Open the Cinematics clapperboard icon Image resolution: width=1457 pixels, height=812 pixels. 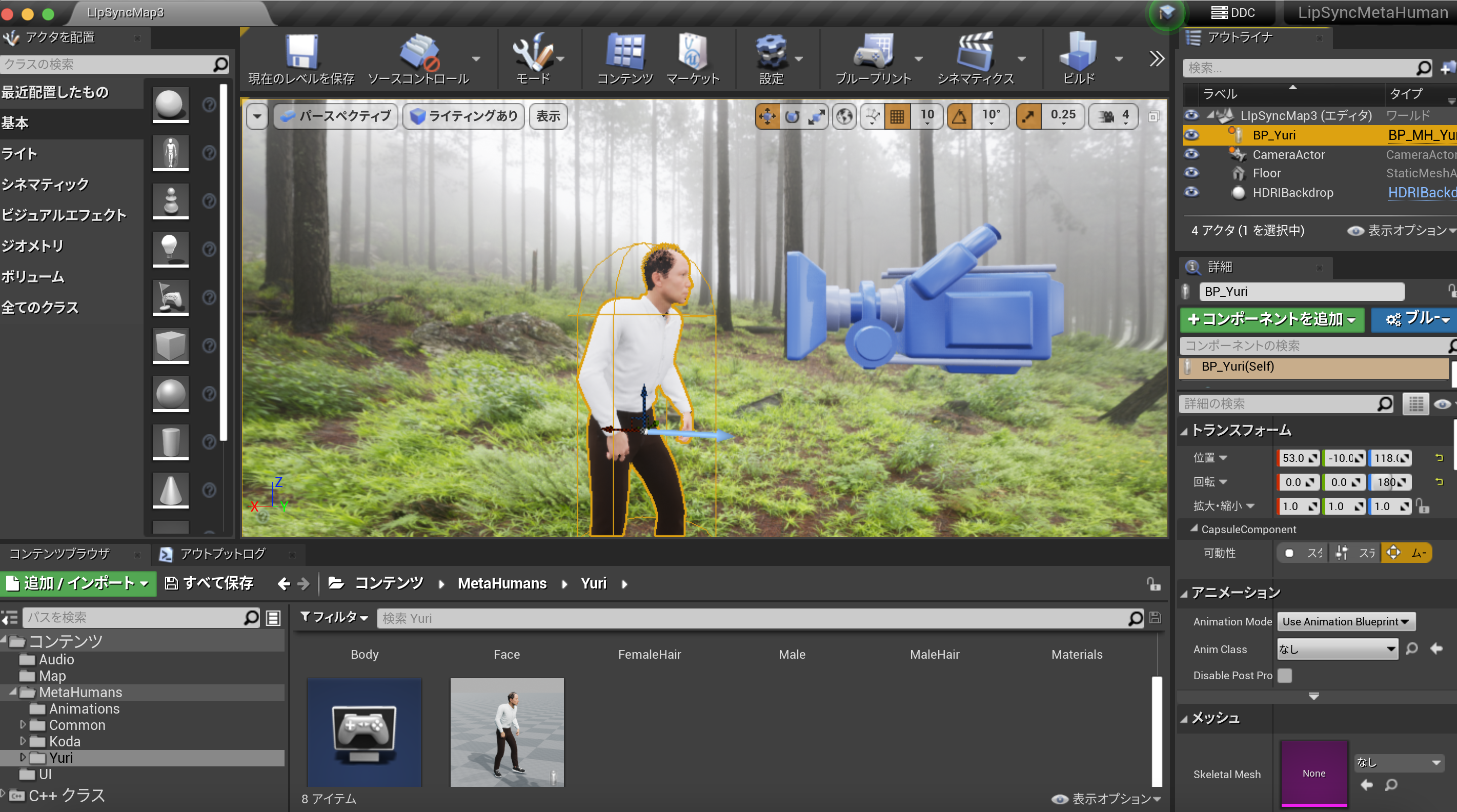(x=975, y=52)
